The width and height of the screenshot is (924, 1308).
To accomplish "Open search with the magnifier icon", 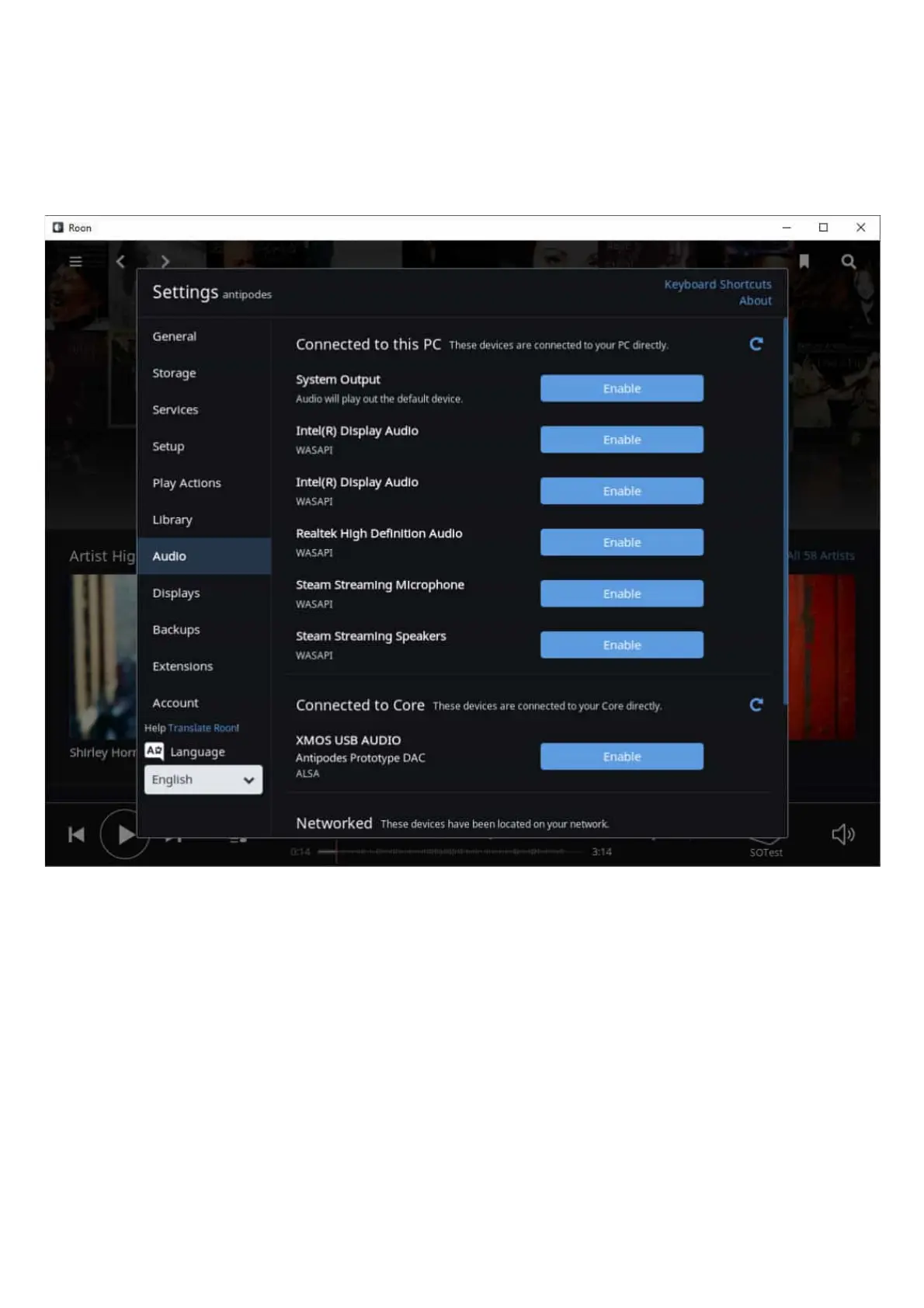I will click(x=849, y=262).
